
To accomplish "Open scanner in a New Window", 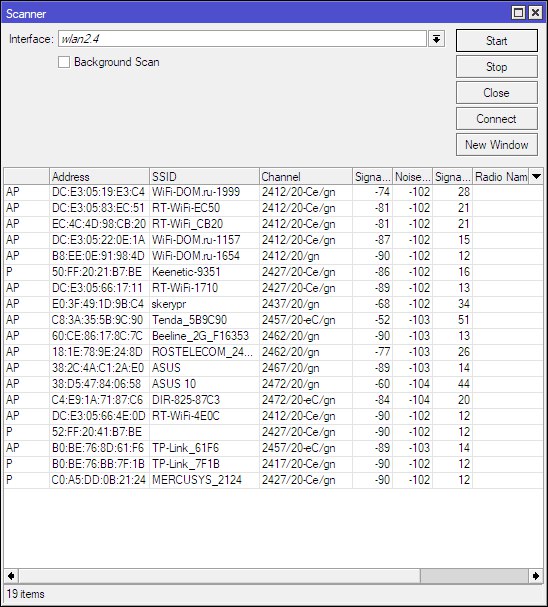I will 497,145.
